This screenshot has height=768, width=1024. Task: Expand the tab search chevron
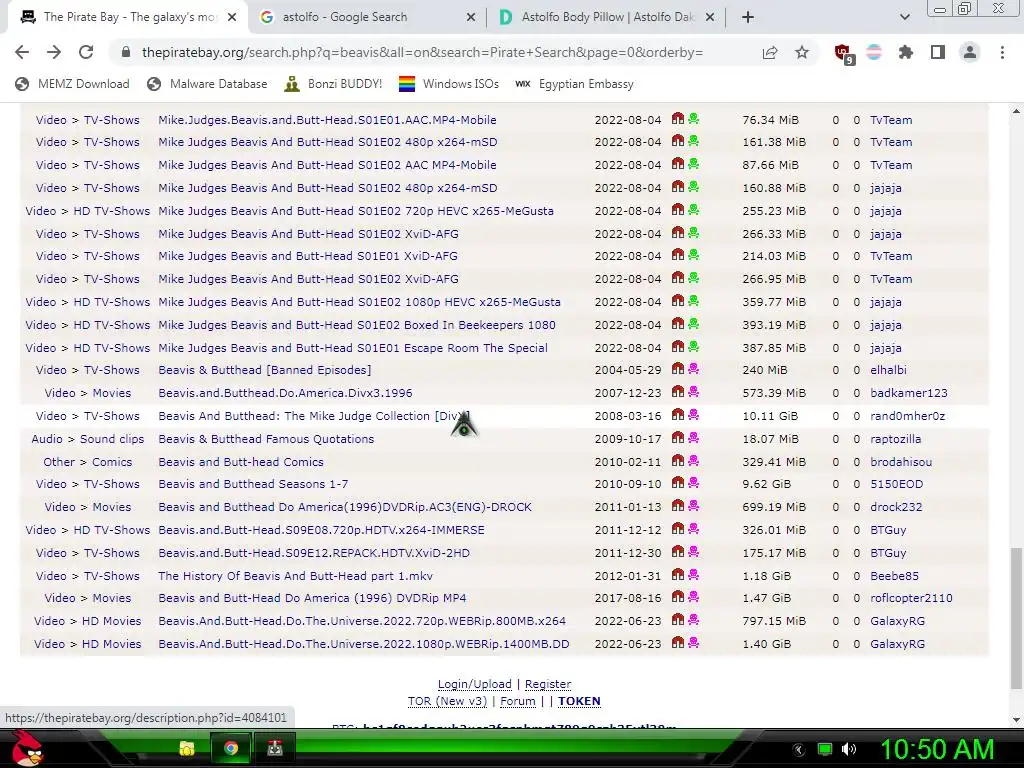click(904, 17)
